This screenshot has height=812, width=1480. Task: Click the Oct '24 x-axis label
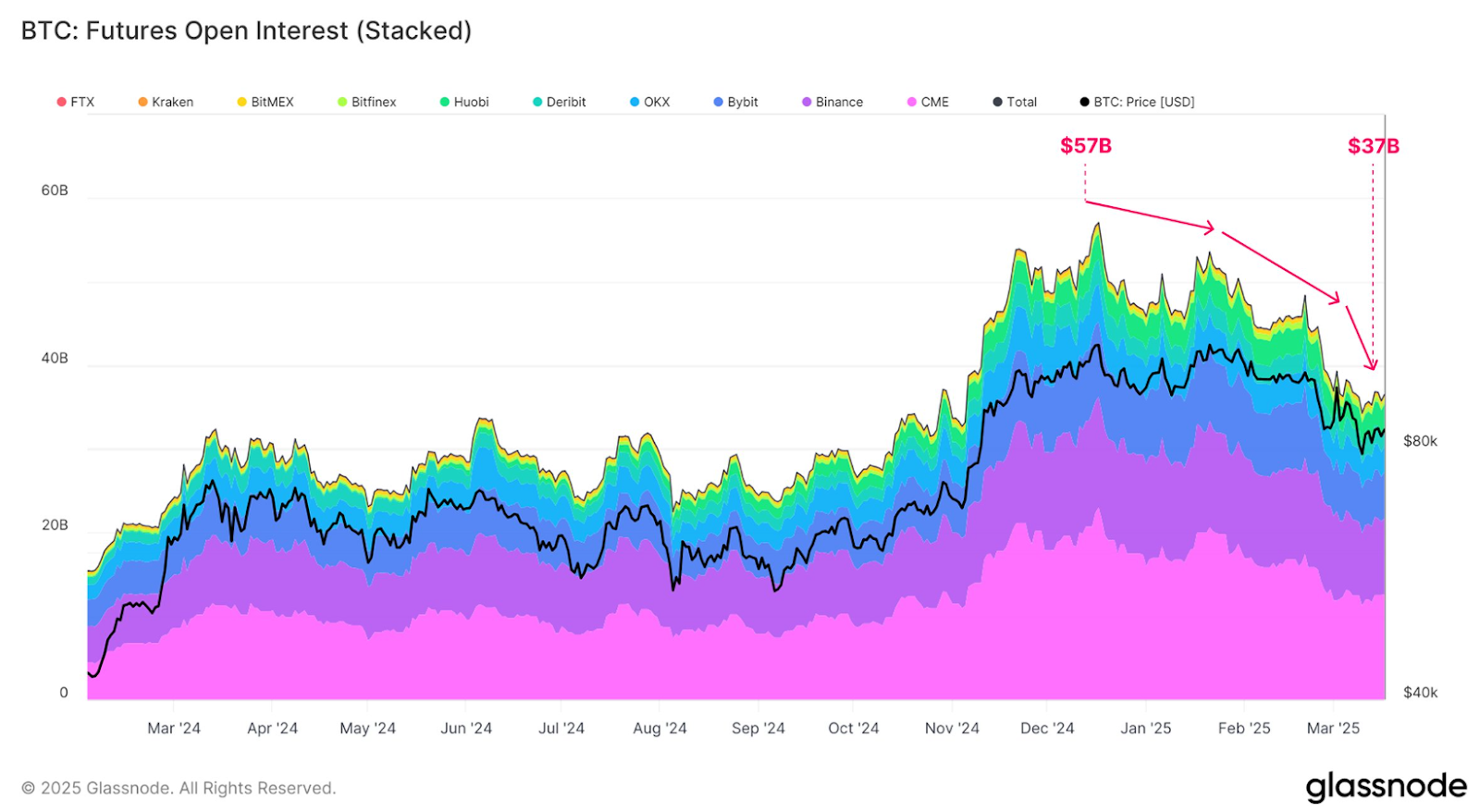854,729
